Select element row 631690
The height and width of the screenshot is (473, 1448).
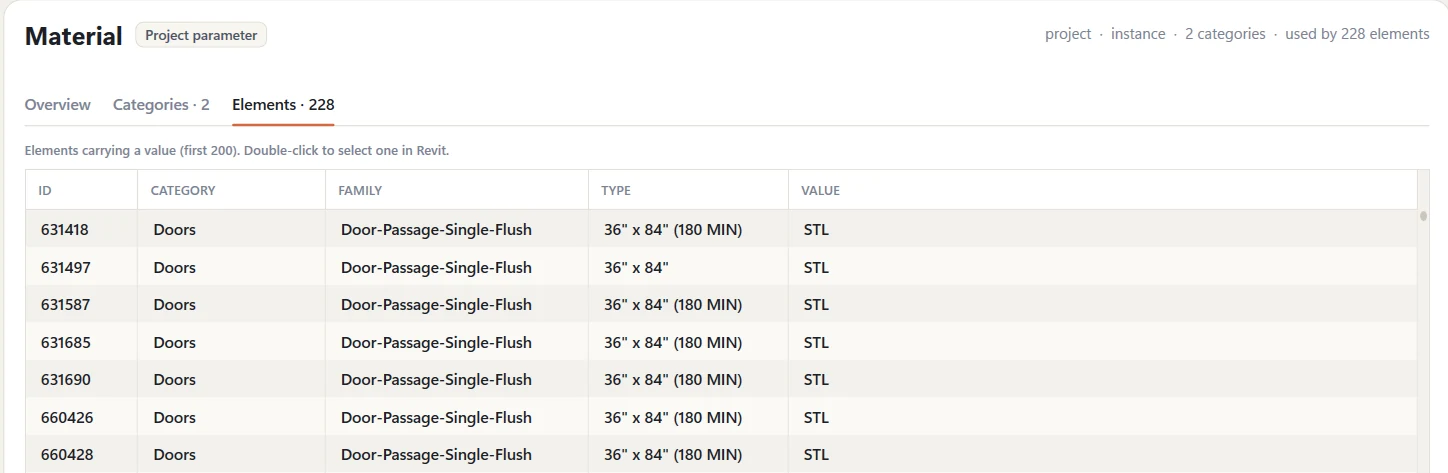(x=721, y=379)
